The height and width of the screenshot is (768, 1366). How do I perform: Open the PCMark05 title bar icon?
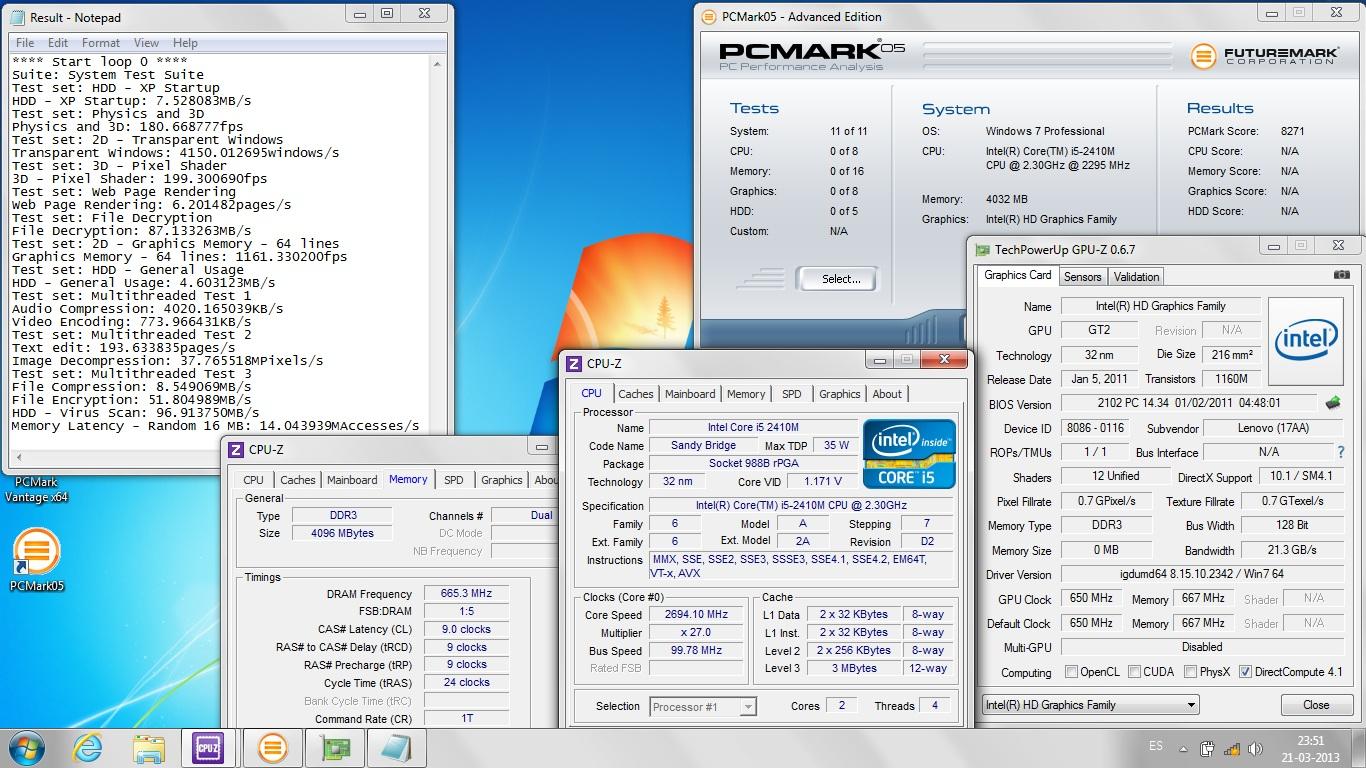(709, 16)
